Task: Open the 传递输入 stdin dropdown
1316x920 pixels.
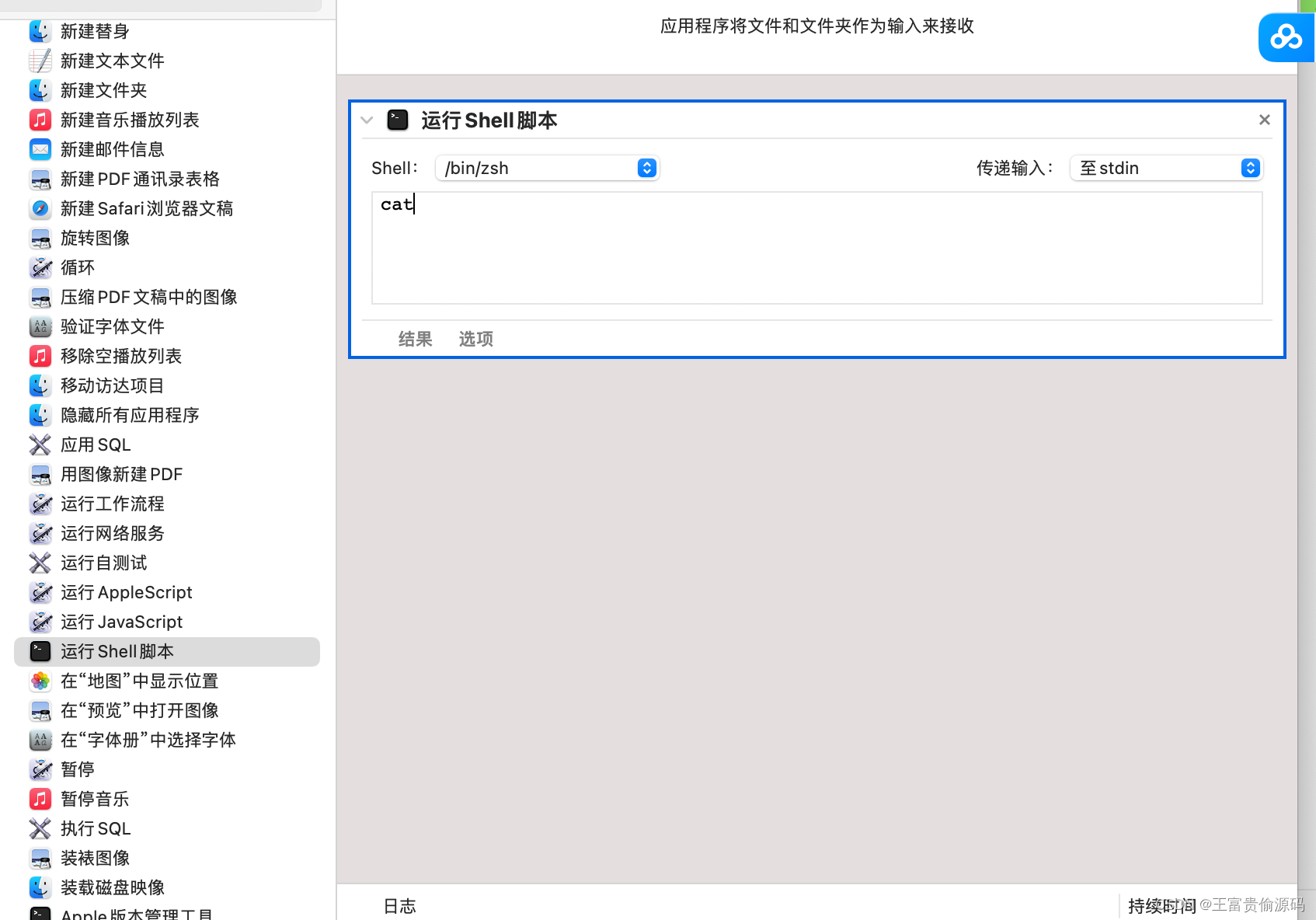Action: click(1166, 168)
